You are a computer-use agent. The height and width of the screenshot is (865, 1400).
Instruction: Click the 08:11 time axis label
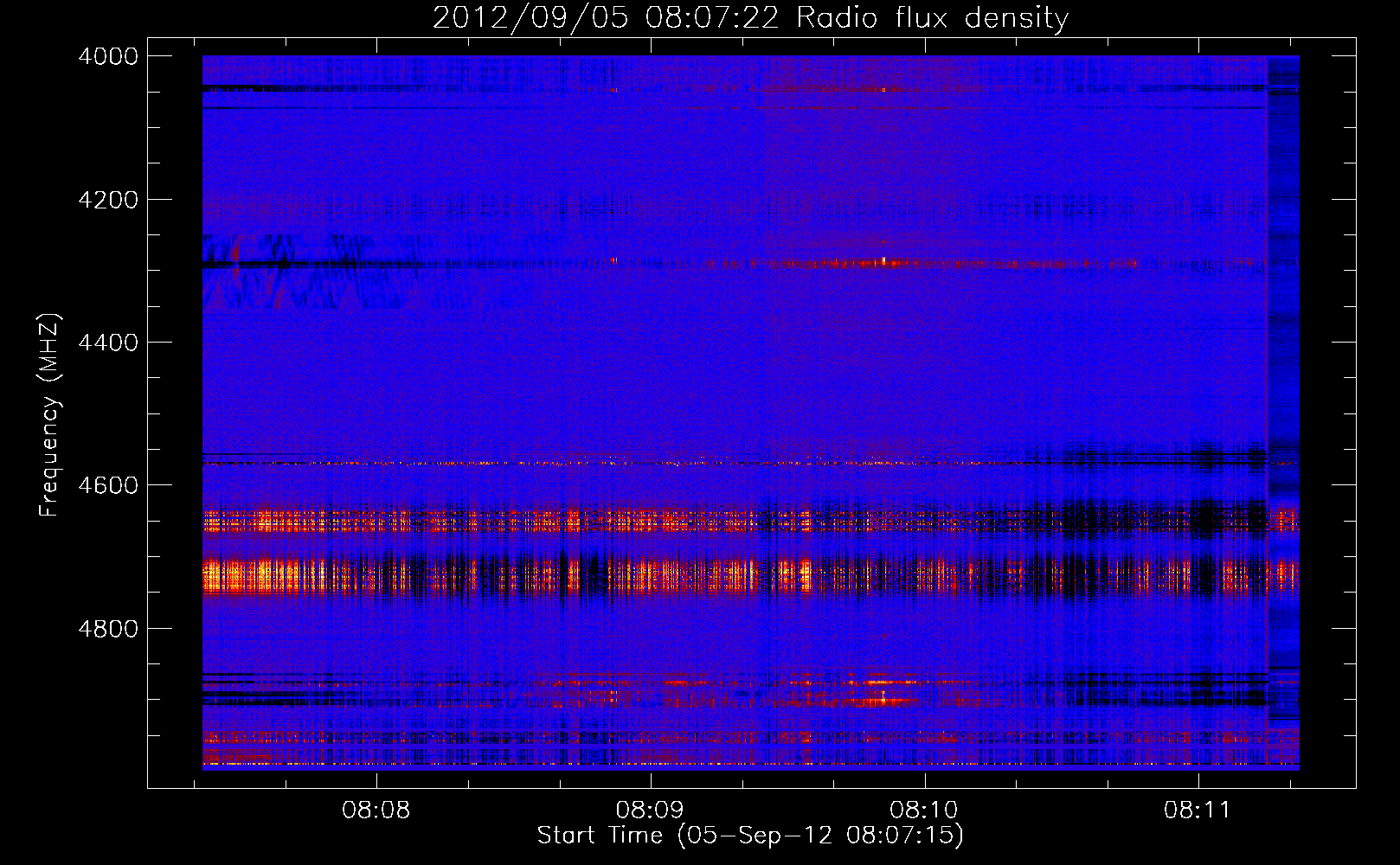(x=1198, y=811)
